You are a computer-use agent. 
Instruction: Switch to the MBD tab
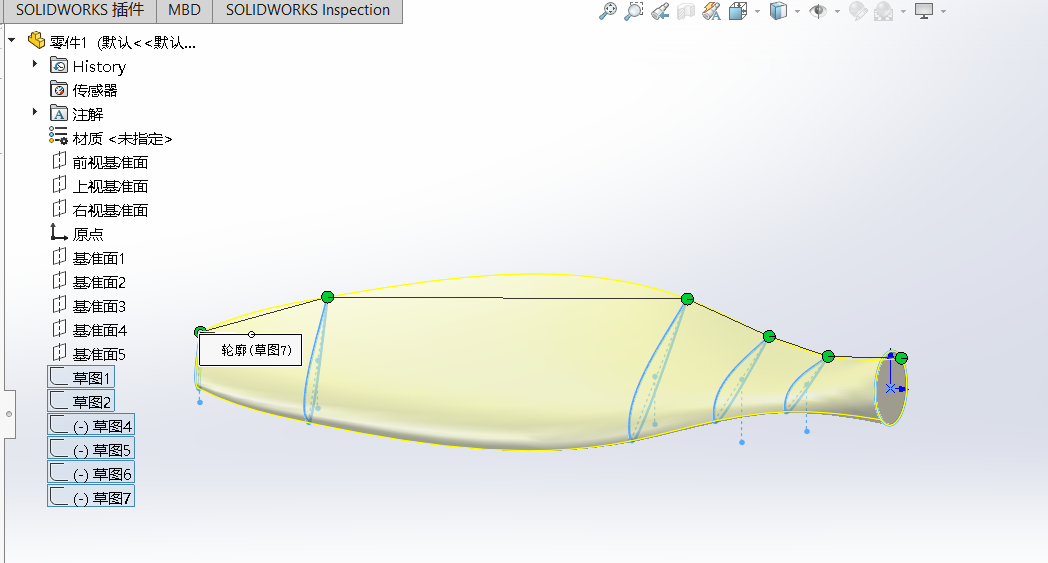pyautogui.click(x=184, y=10)
